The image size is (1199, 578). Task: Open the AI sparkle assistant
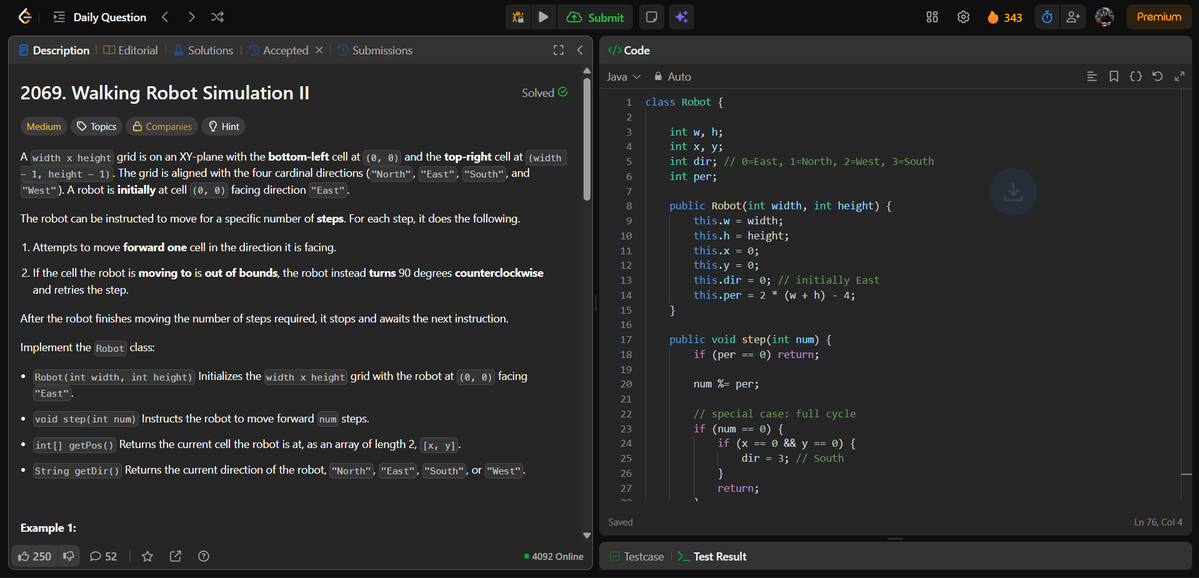click(x=681, y=17)
